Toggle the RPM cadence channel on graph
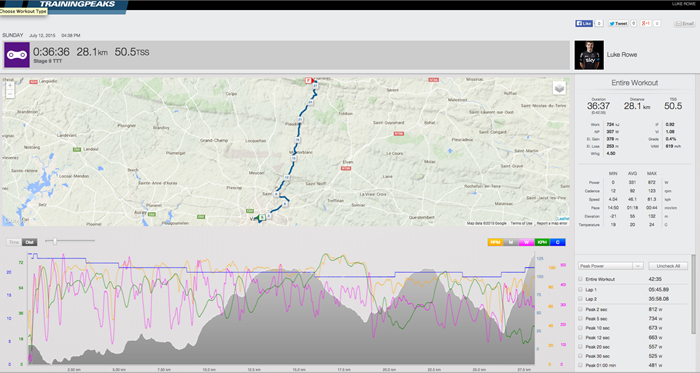 pyautogui.click(x=495, y=242)
